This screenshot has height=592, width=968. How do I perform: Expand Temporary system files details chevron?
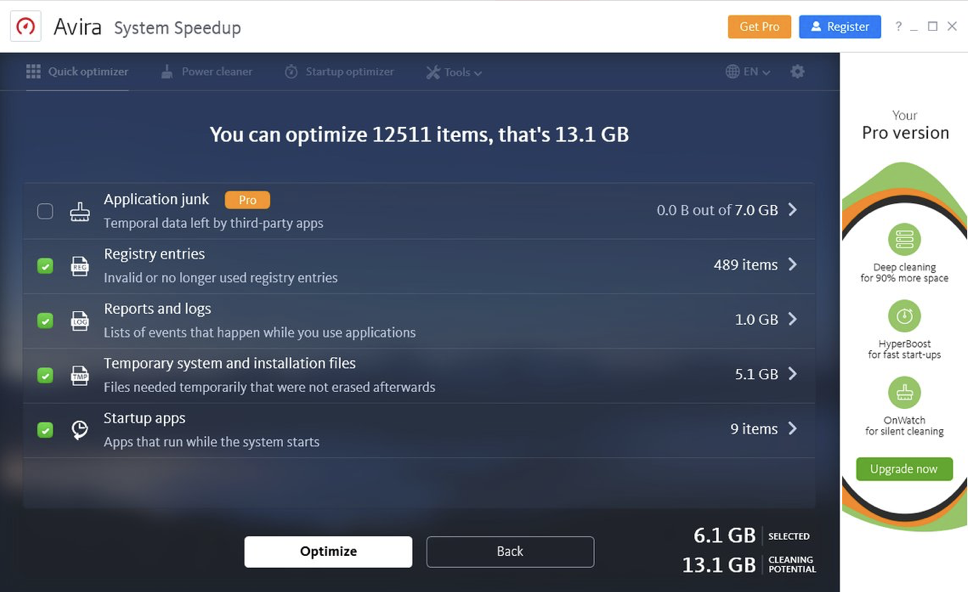pyautogui.click(x=793, y=373)
